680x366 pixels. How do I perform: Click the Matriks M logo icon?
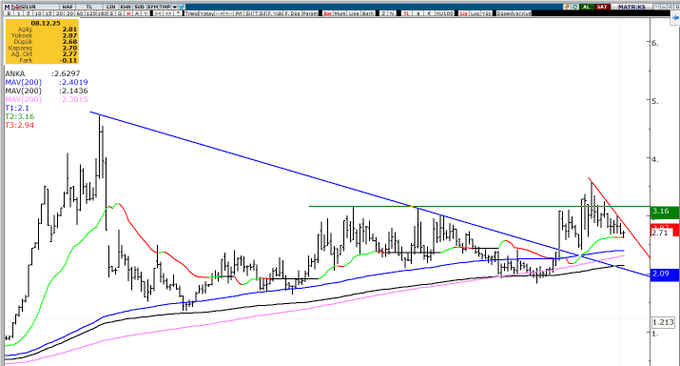pyautogui.click(x=7, y=7)
